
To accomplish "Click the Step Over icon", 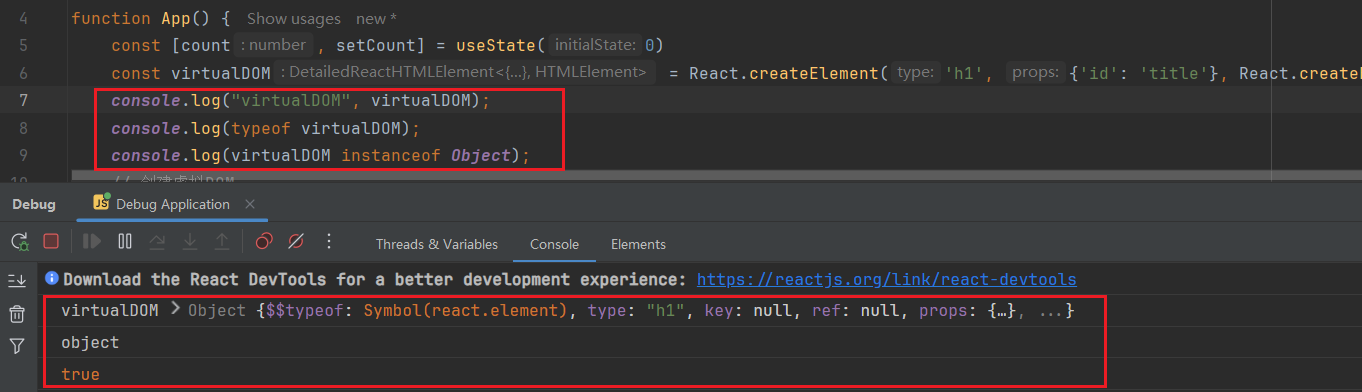I will 157,241.
